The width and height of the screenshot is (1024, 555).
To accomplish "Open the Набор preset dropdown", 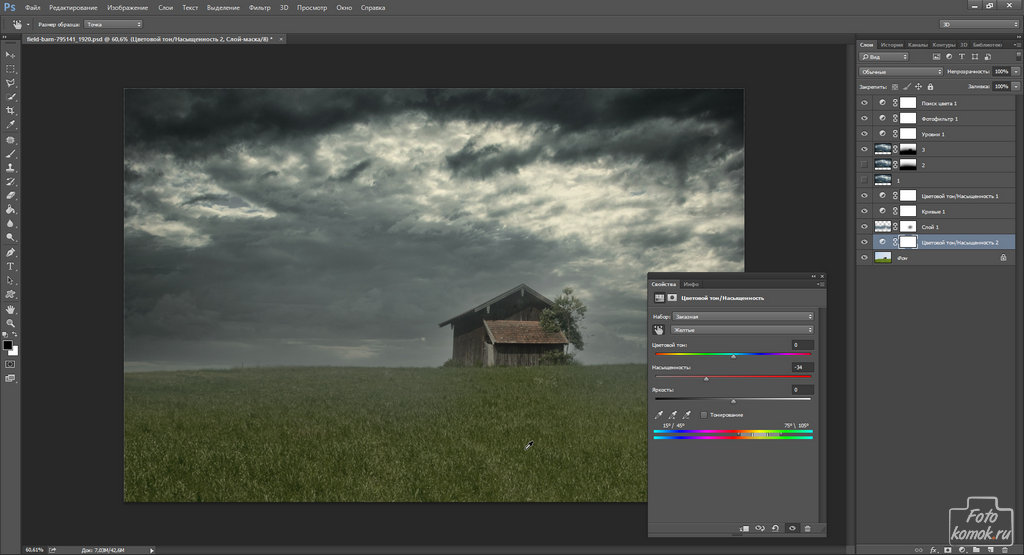I will pyautogui.click(x=743, y=317).
